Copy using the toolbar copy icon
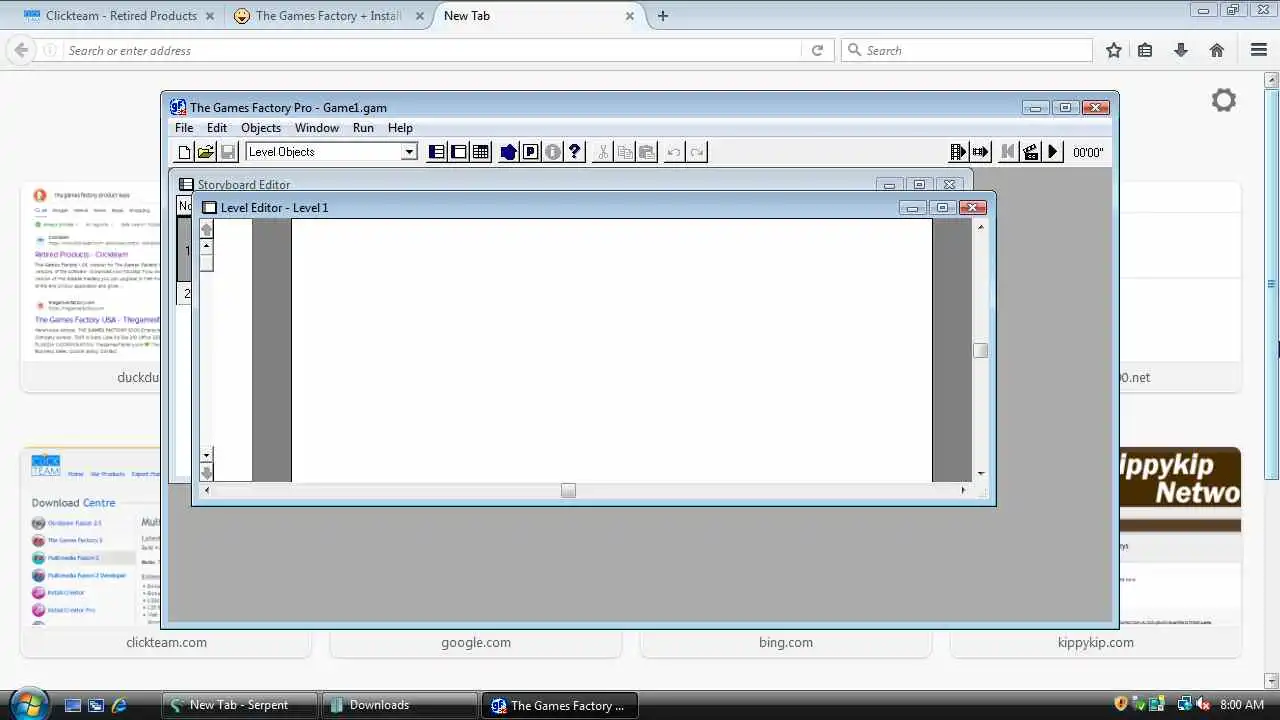The image size is (1280, 720). (x=625, y=152)
